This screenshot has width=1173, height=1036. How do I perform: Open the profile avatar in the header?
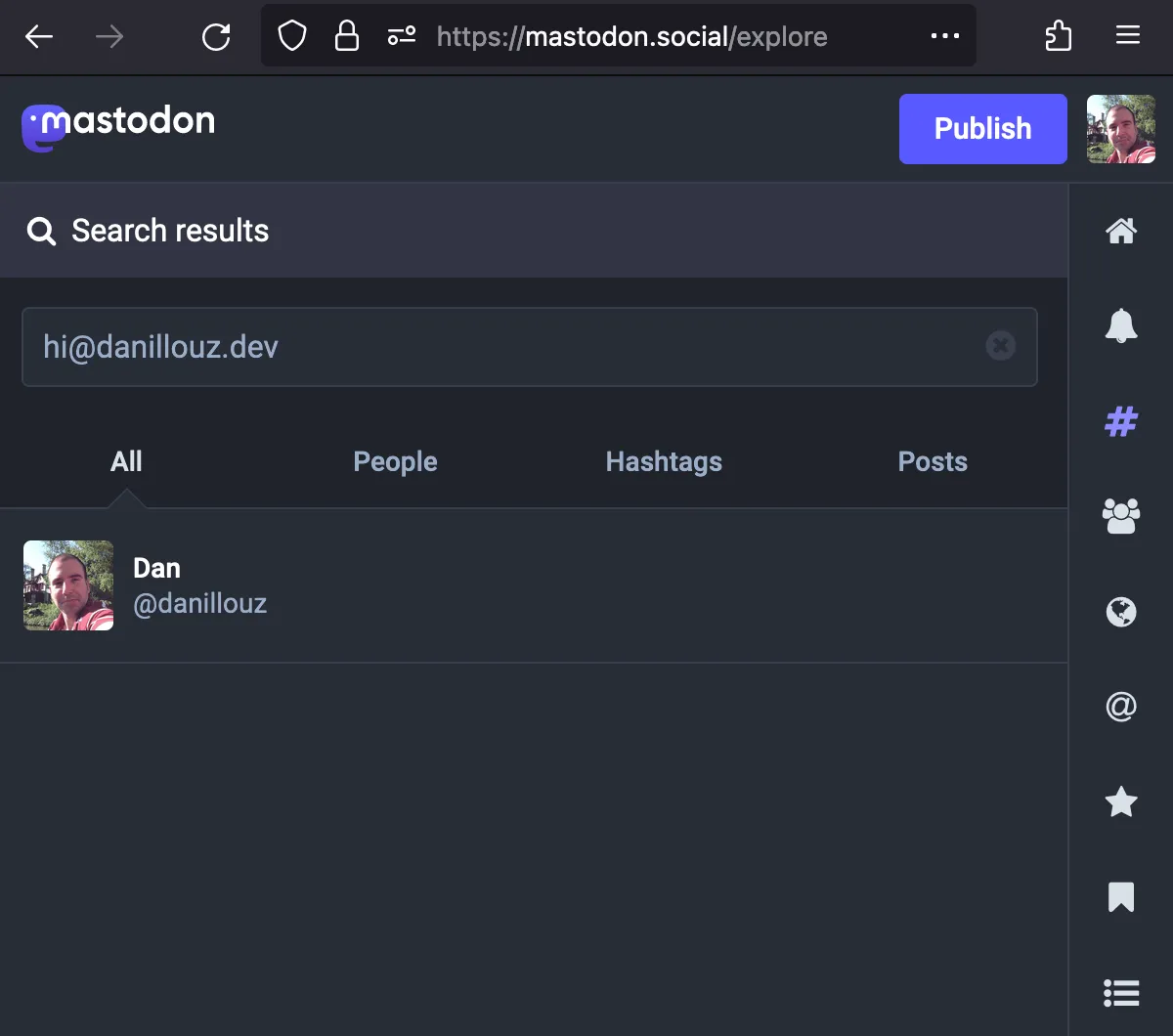tap(1121, 128)
